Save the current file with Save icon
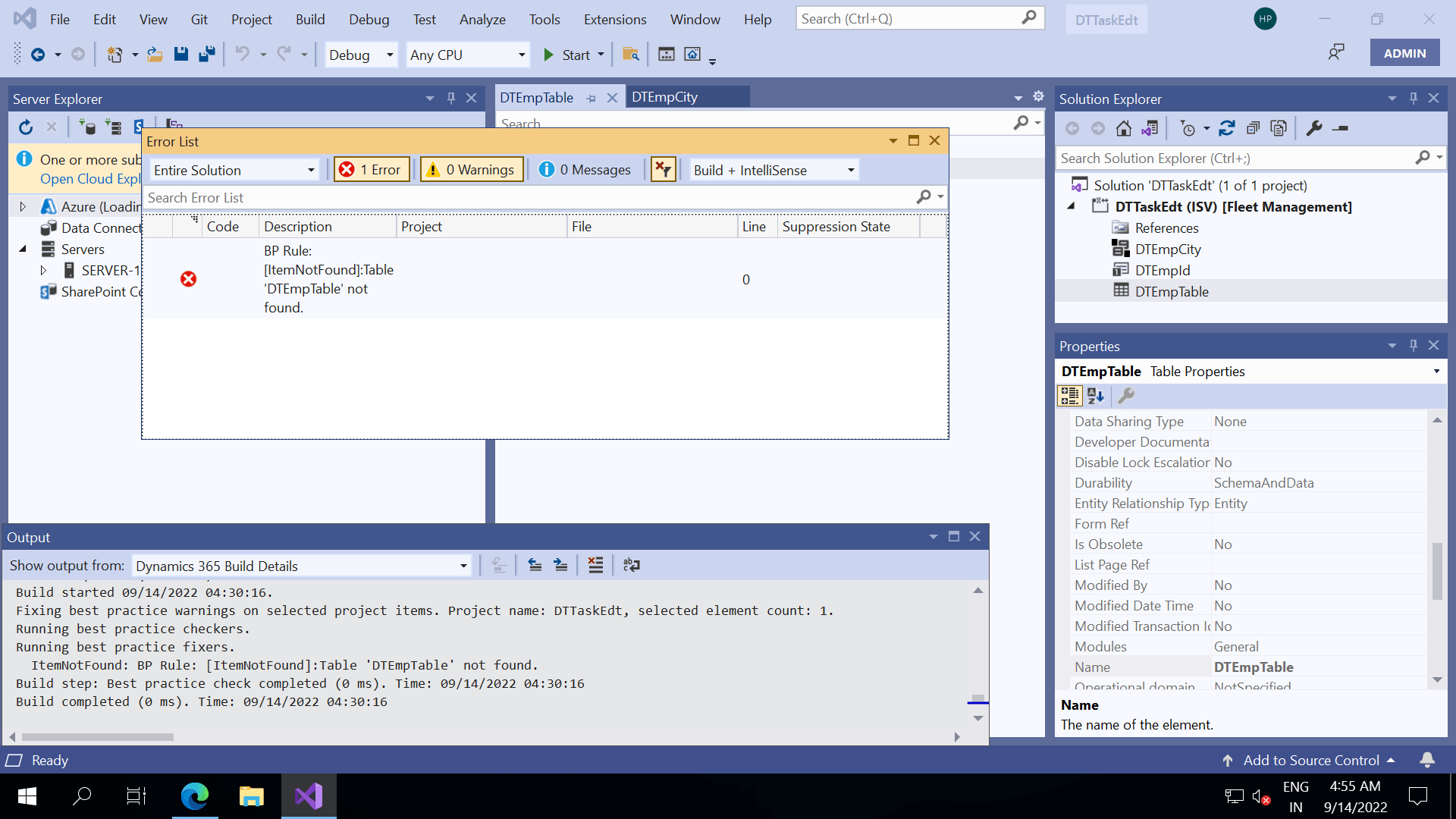The width and height of the screenshot is (1456, 819). coord(180,55)
